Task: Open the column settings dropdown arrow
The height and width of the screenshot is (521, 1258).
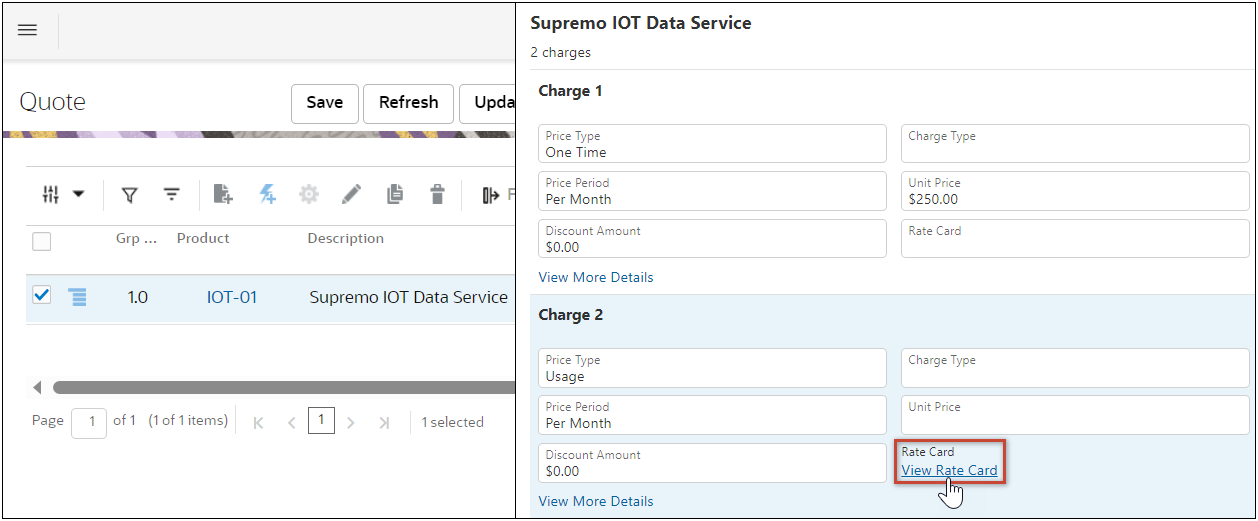Action: pos(78,195)
